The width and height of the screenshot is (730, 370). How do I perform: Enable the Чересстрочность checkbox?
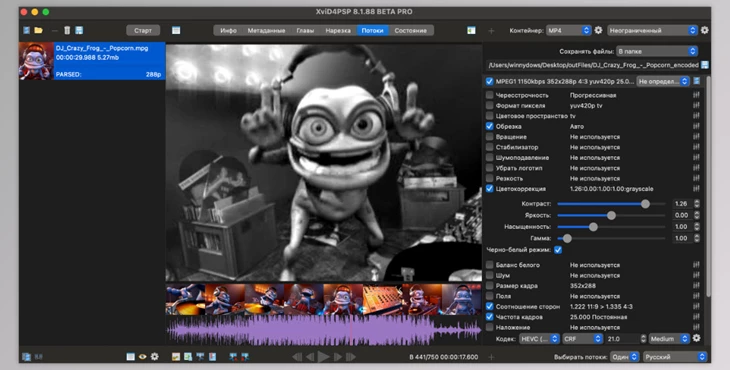click(489, 95)
